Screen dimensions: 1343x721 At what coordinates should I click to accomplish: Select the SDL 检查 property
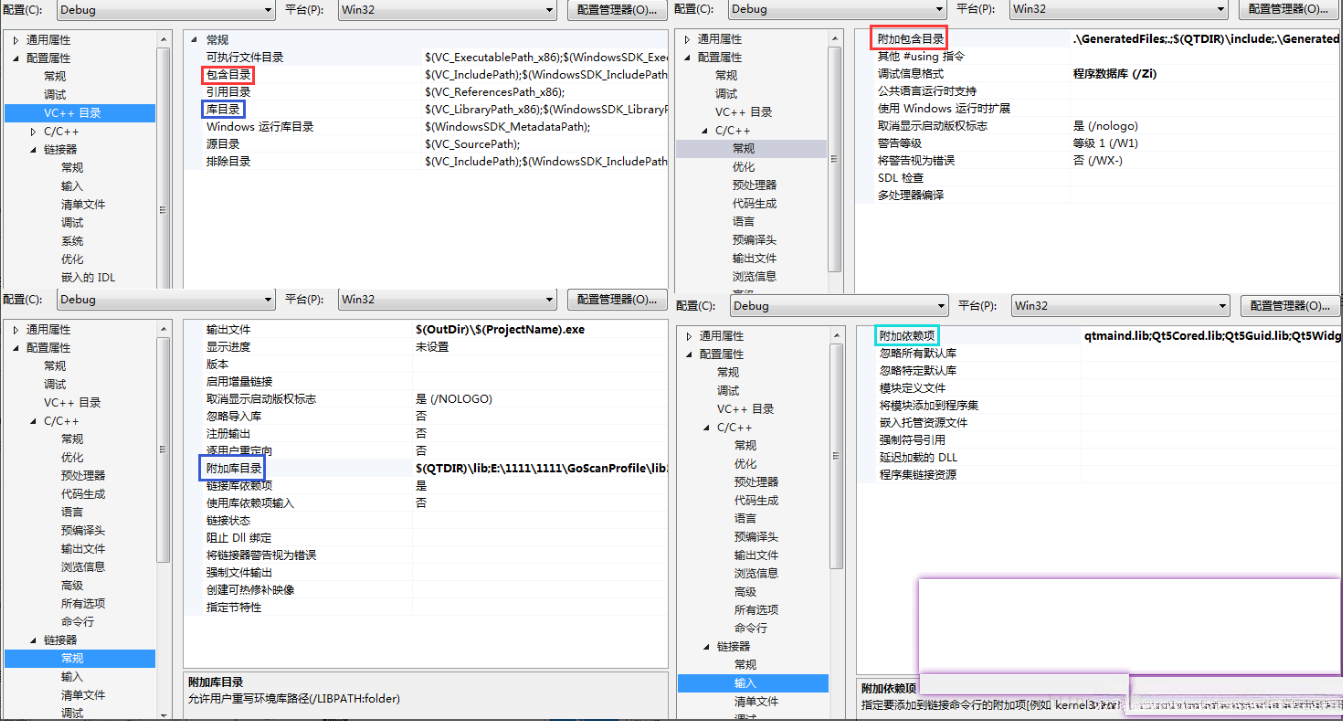click(x=901, y=178)
